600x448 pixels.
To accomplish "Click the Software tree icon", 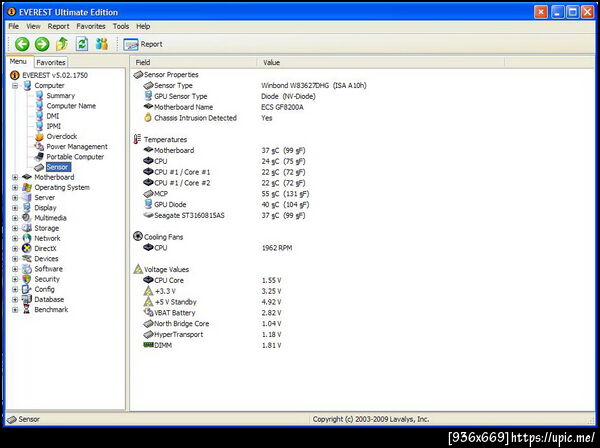I will pos(27,269).
